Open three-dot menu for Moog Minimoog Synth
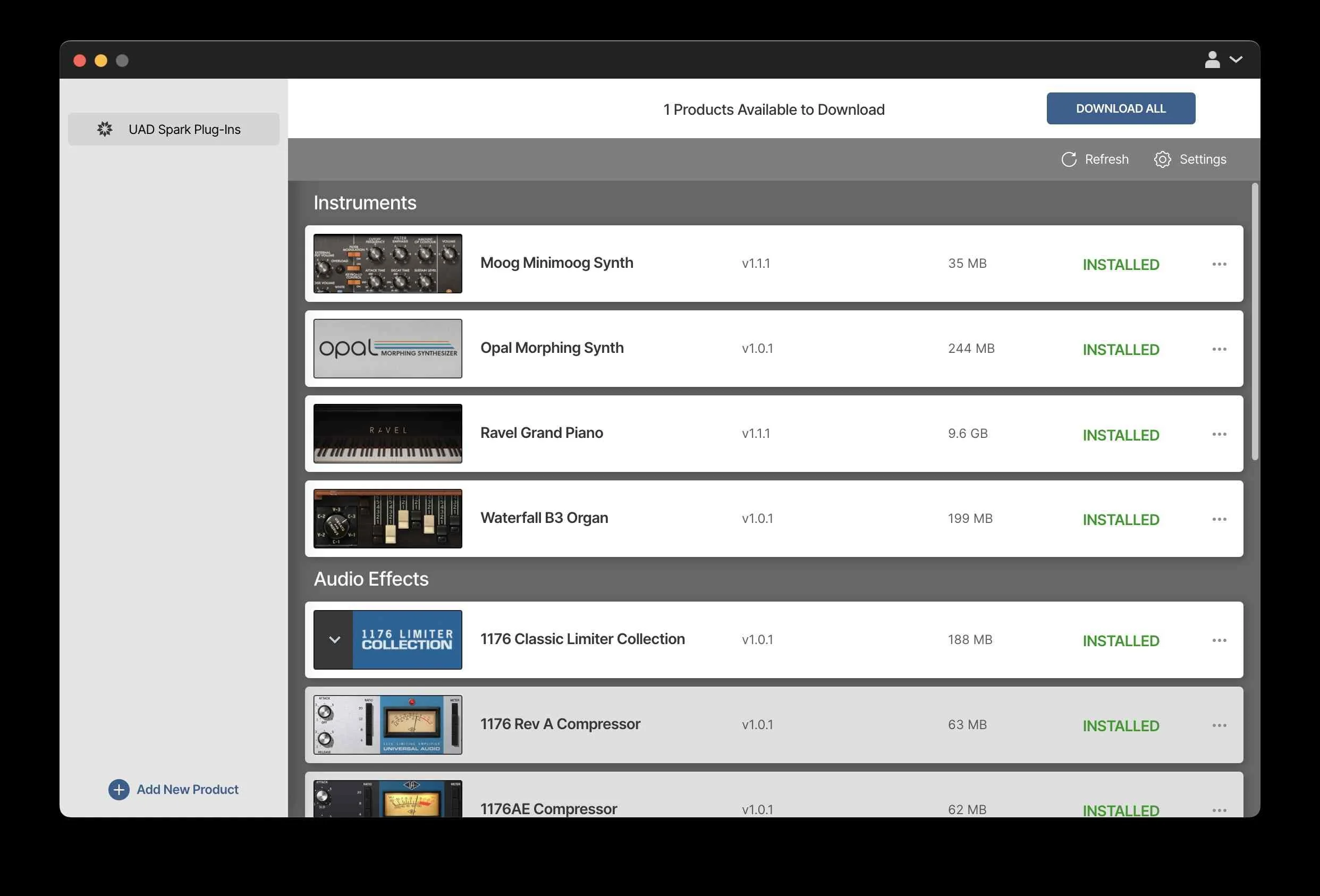This screenshot has width=1320, height=896. (1219, 264)
